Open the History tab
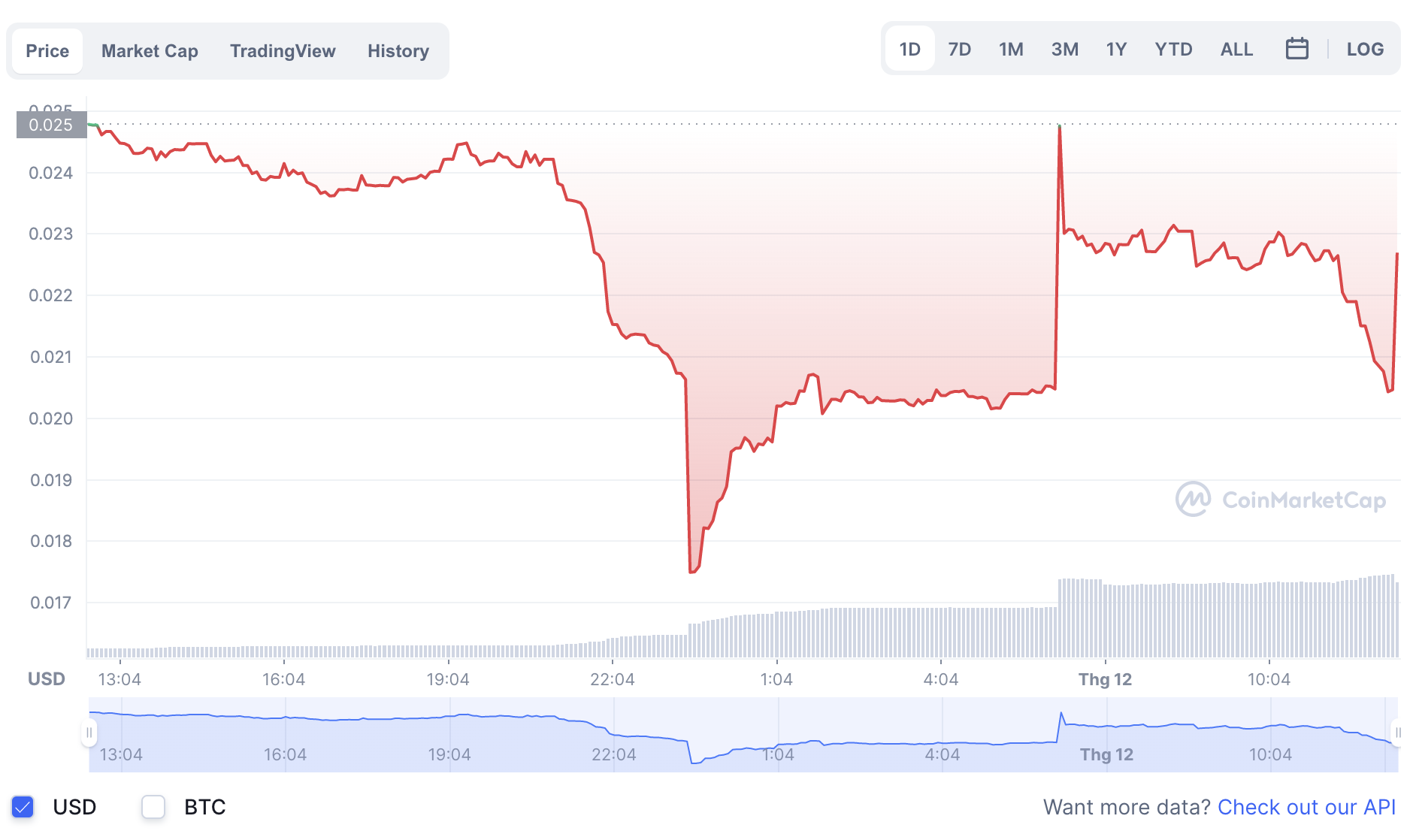Viewport: 1413px width, 840px height. 398,51
